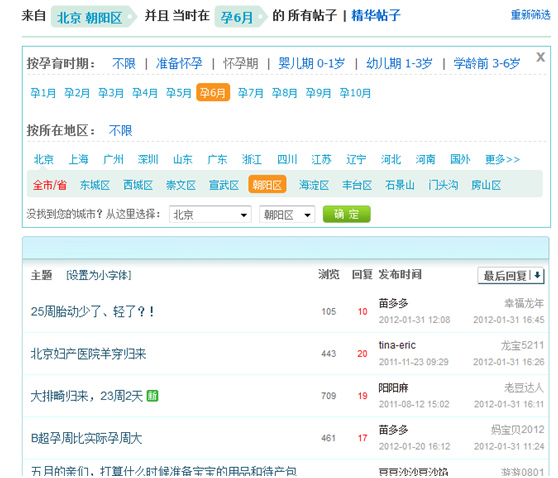
Task: Select the 房山区 district
Action: point(486,185)
